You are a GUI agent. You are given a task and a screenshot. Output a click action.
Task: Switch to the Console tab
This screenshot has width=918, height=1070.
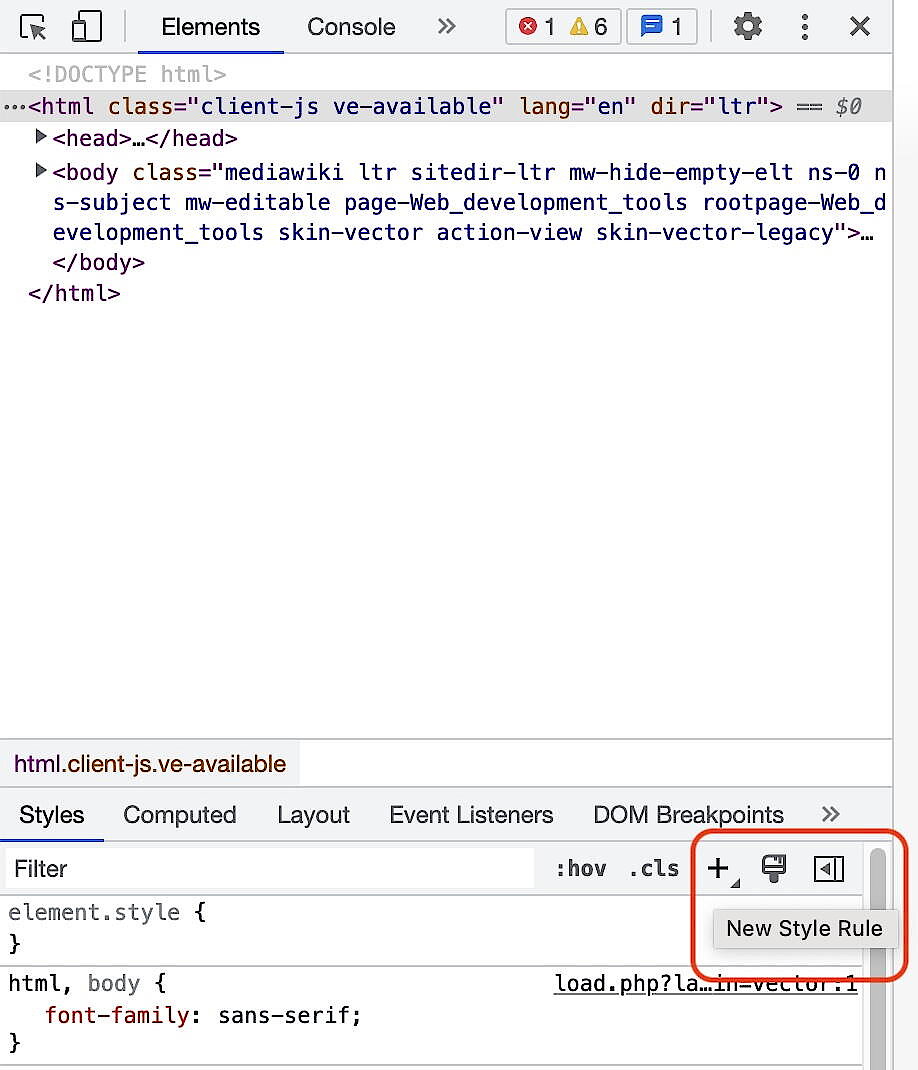[x=351, y=27]
